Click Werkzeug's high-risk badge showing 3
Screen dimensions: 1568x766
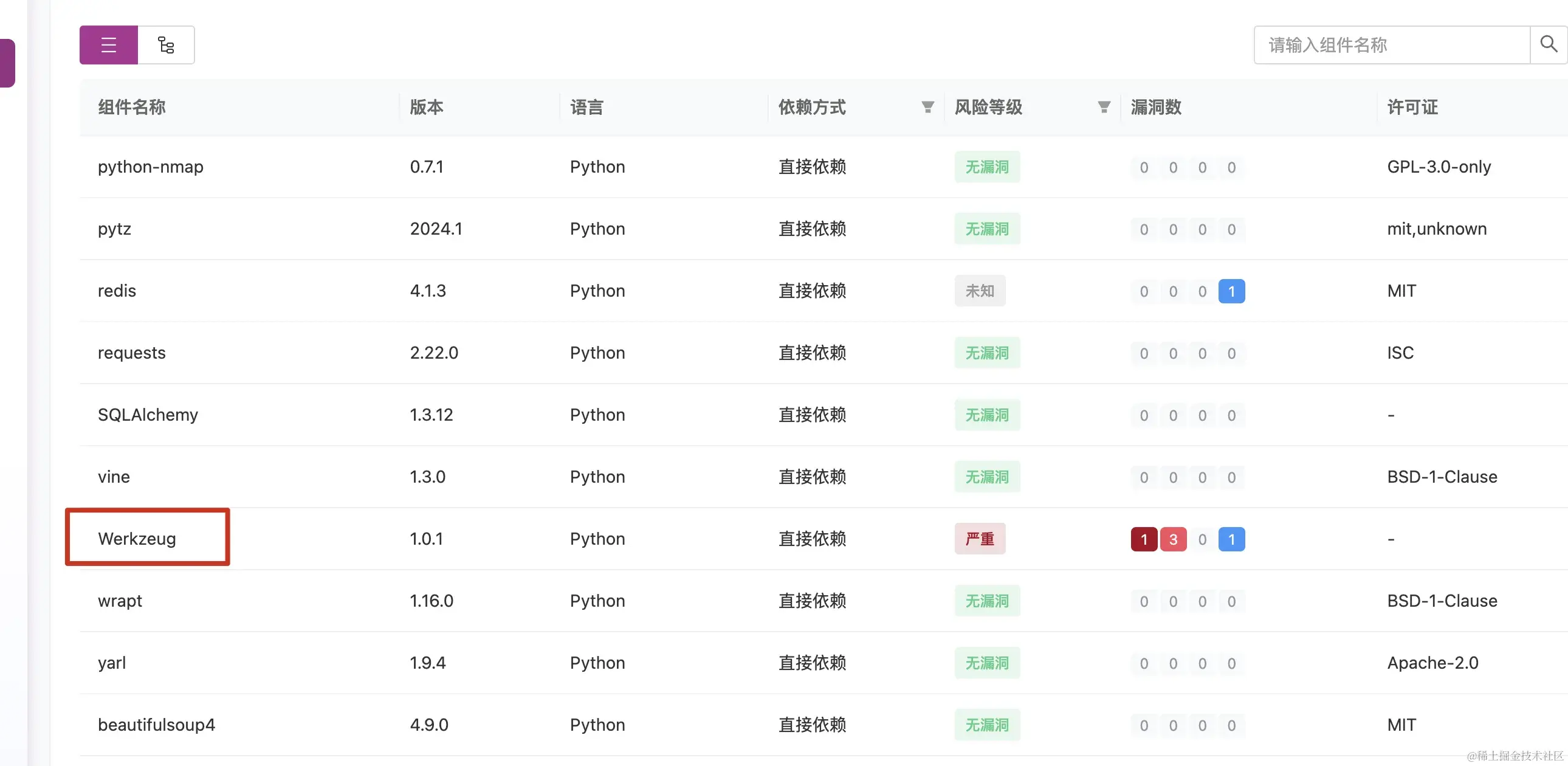point(1172,539)
